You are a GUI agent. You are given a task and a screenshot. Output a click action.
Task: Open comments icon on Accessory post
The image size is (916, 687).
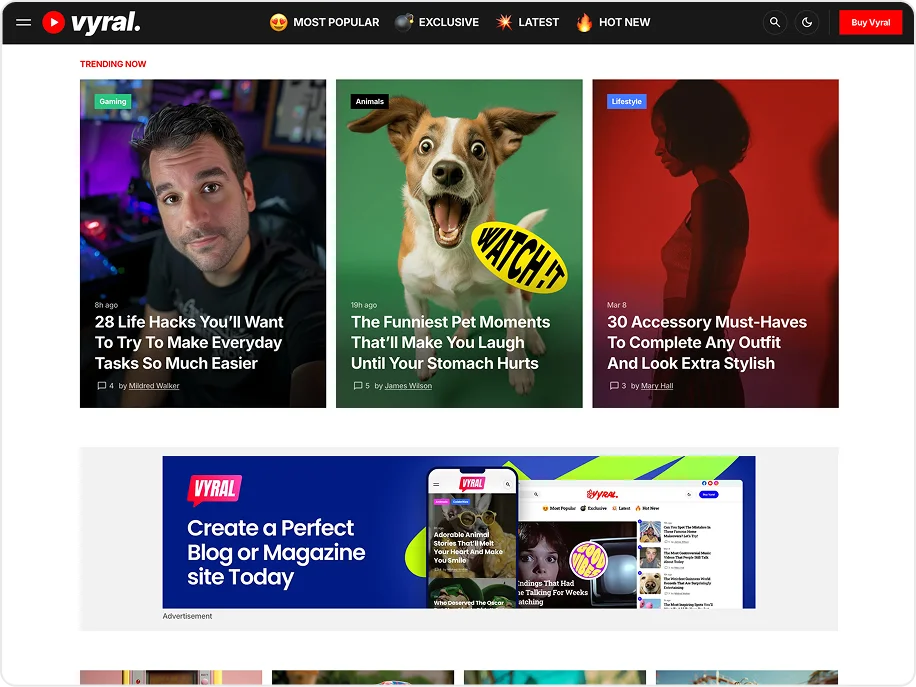614,386
